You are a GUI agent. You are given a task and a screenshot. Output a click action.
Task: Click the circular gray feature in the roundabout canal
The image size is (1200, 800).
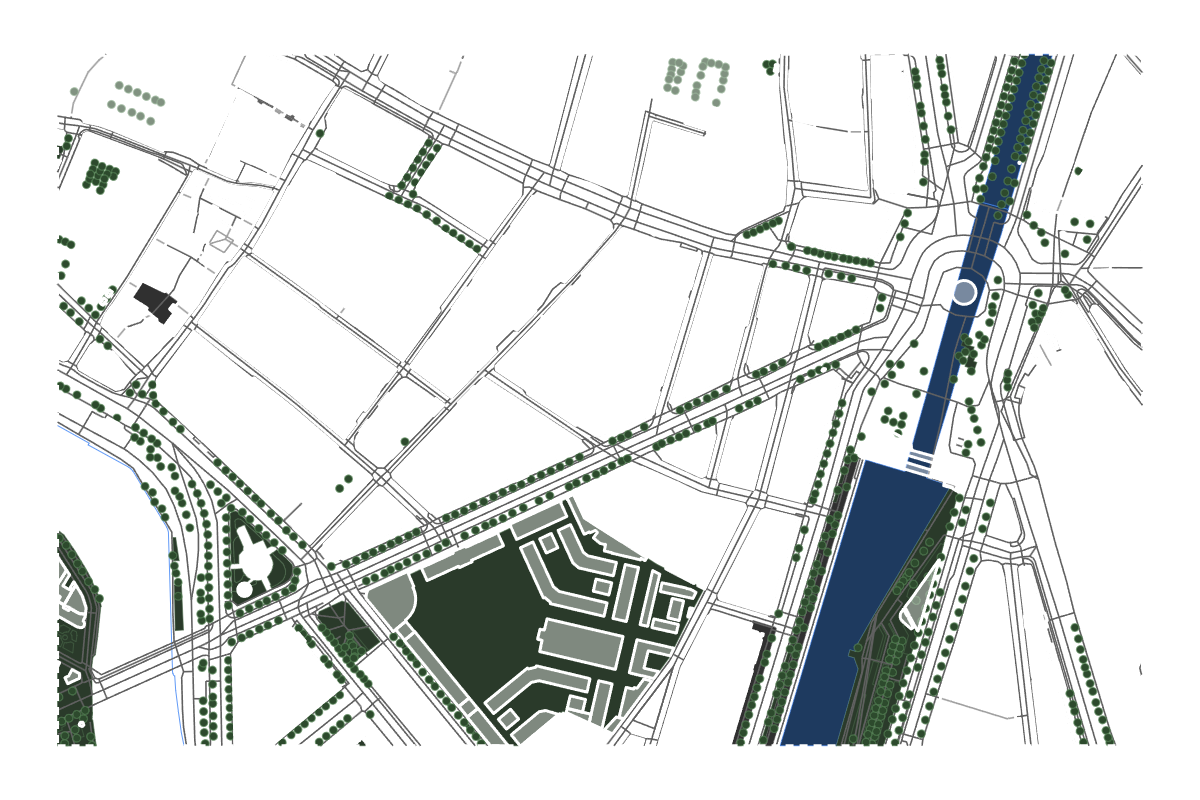tap(964, 292)
